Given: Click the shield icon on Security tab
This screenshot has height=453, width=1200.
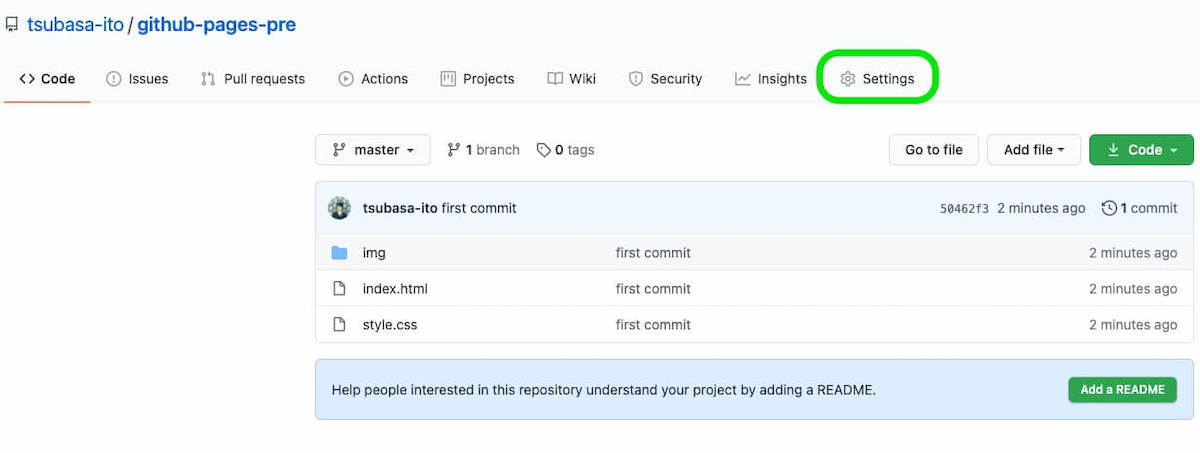Looking at the screenshot, I should [635, 79].
